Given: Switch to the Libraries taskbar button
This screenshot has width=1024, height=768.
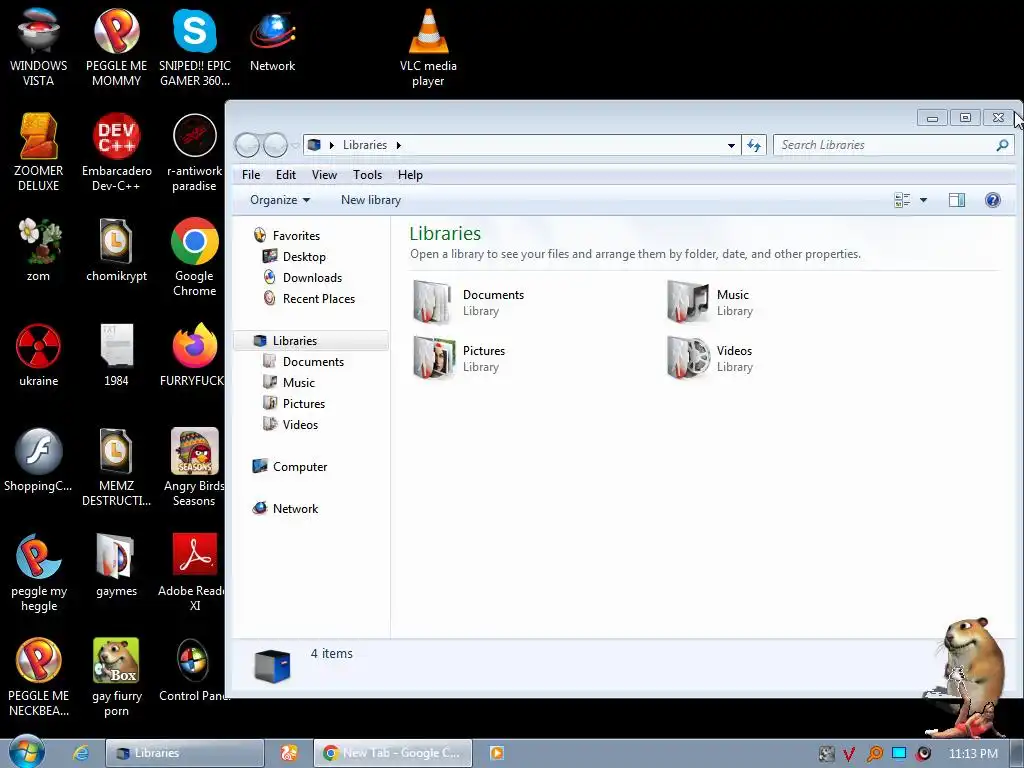Looking at the screenshot, I should (x=185, y=753).
